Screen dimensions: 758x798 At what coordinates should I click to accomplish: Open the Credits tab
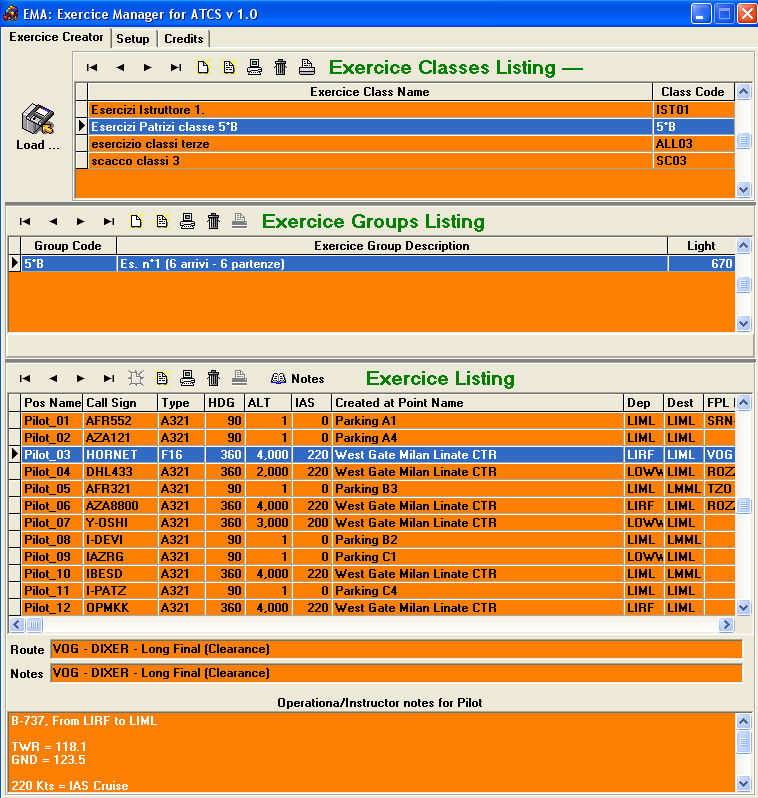(x=184, y=39)
